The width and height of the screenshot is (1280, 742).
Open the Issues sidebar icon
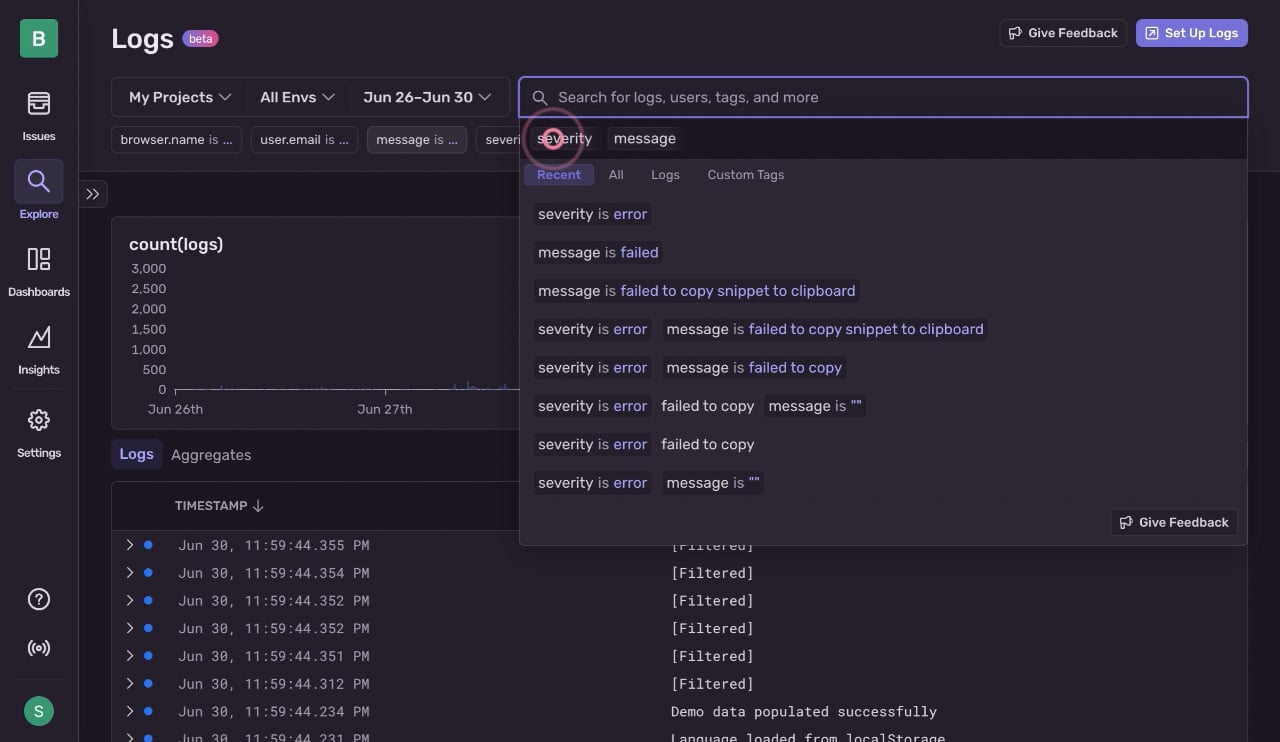click(38, 104)
